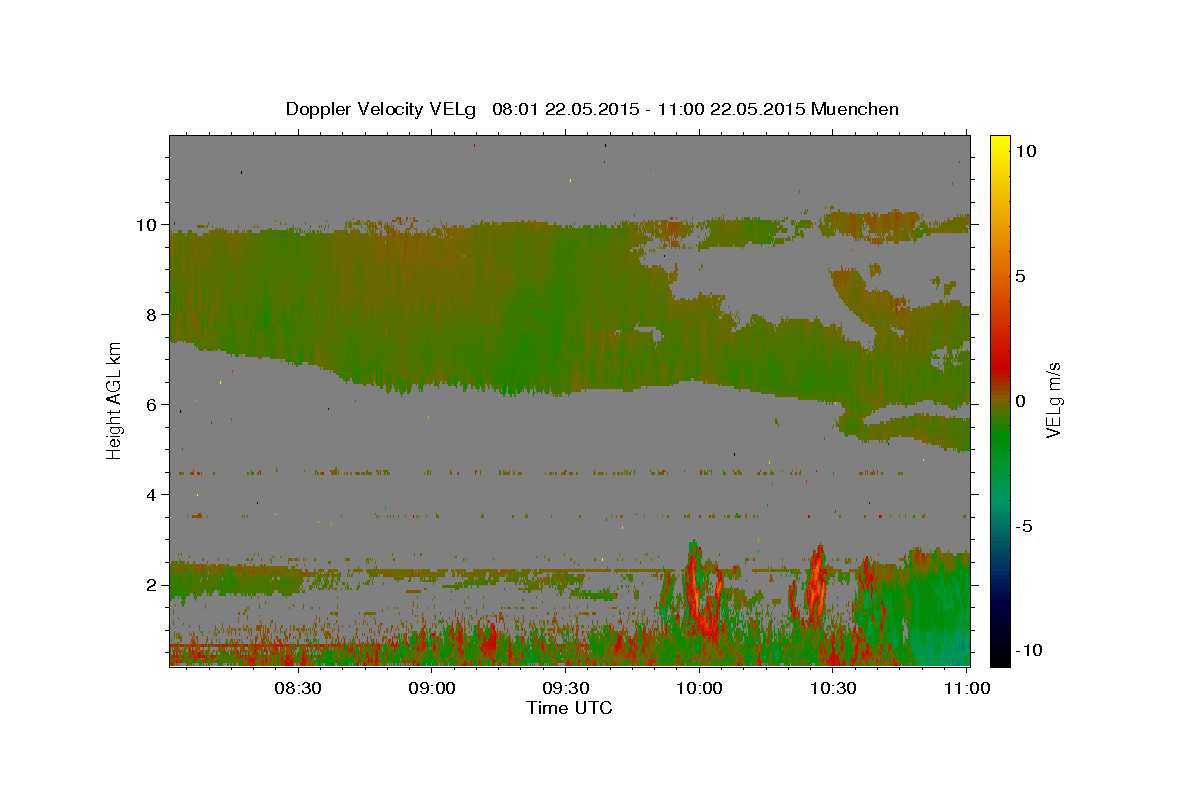Click the '09:30' time axis label
Image resolution: width=1200 pixels, height=800 pixels.
pos(565,688)
